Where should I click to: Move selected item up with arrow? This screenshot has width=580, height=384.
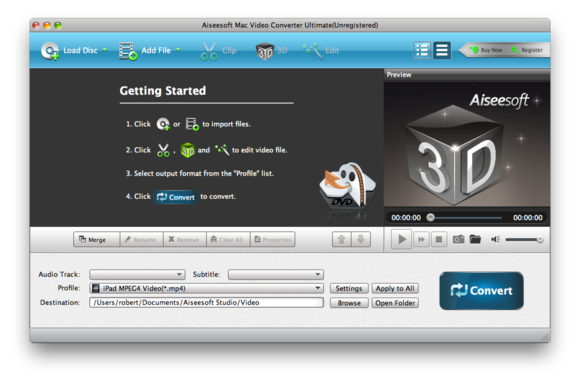341,240
